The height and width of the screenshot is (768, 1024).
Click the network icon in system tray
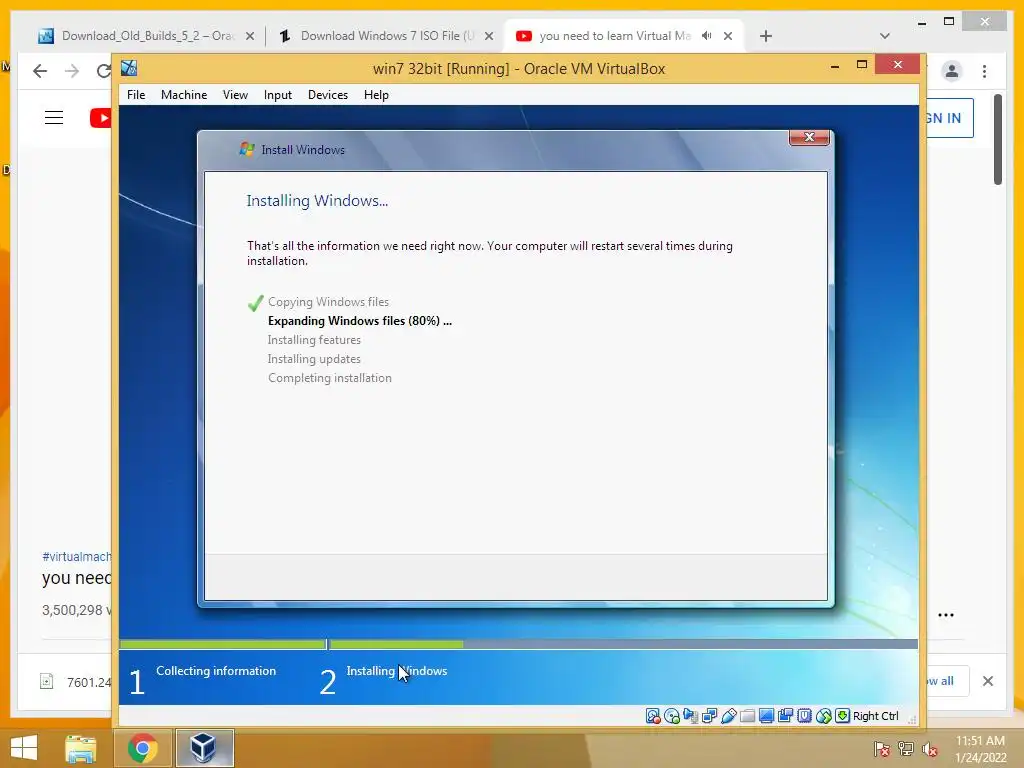coord(906,749)
